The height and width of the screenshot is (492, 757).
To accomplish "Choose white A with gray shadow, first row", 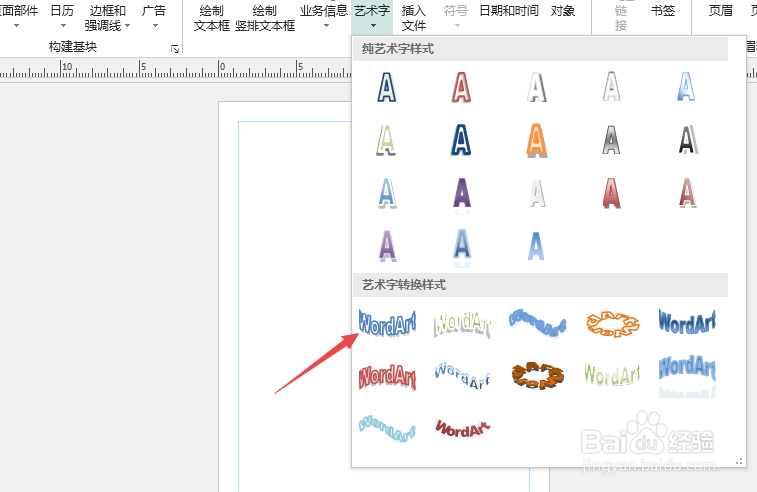I will (536, 87).
